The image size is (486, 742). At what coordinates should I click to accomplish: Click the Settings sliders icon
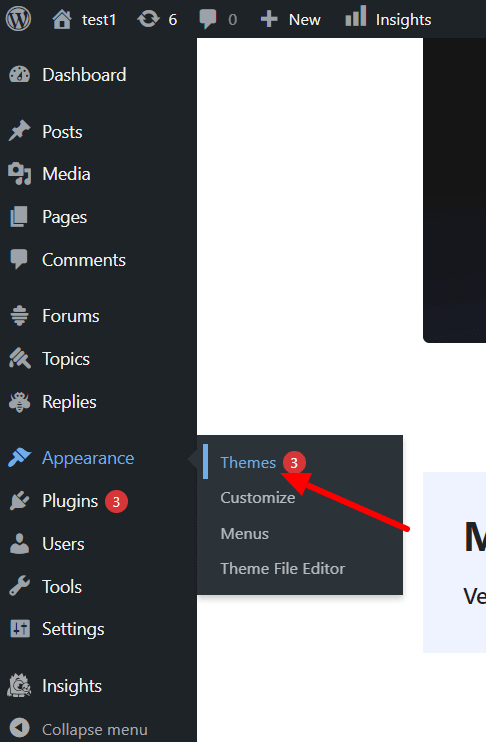(x=19, y=629)
